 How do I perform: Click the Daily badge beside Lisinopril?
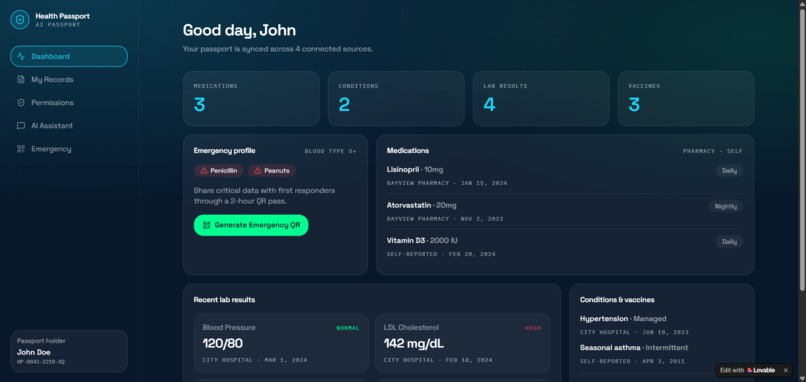pyautogui.click(x=729, y=171)
